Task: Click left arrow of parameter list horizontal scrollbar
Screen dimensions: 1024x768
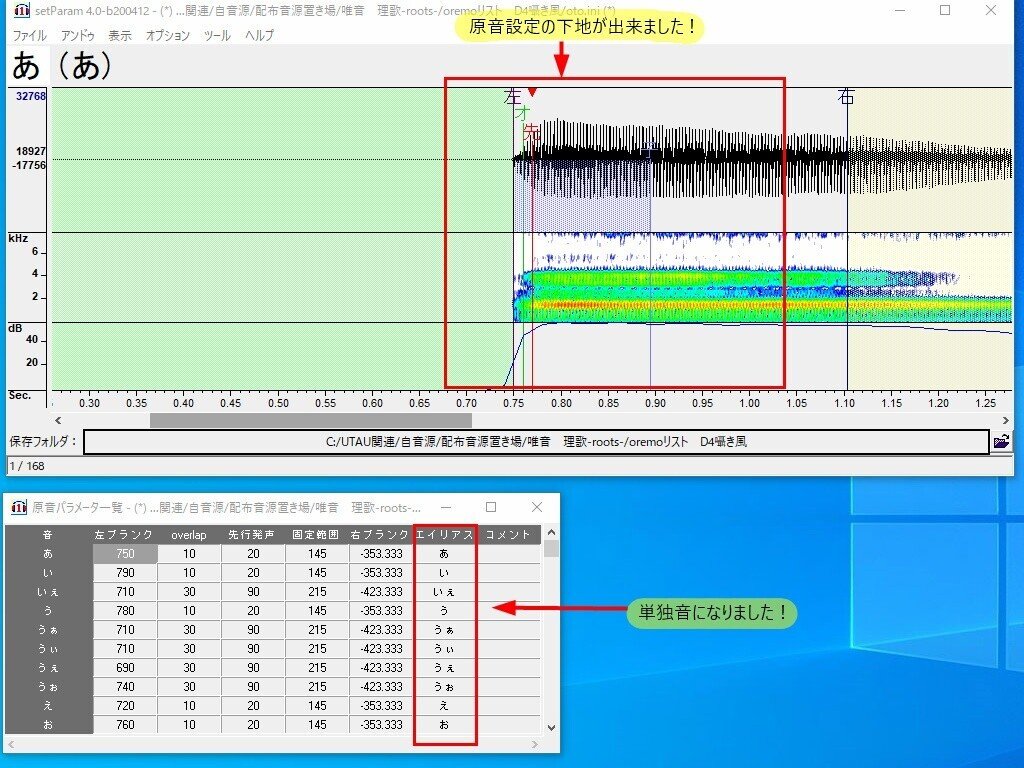Action: click(11, 744)
